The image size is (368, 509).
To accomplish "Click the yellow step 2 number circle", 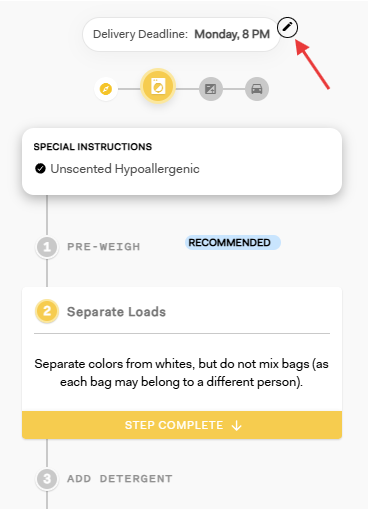I will pos(47,311).
